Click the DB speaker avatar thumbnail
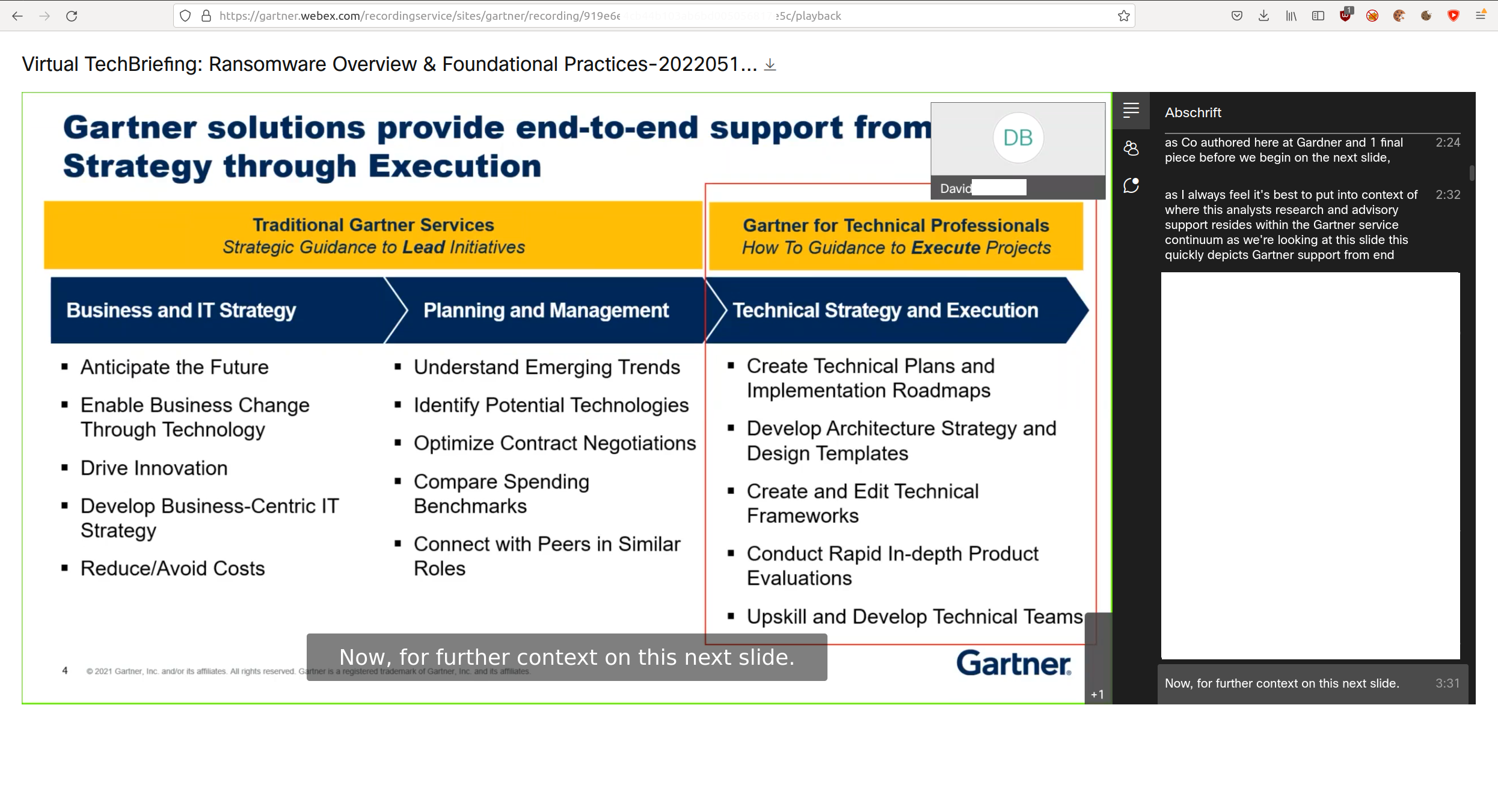This screenshot has width=1498, height=812. pyautogui.click(x=1018, y=138)
